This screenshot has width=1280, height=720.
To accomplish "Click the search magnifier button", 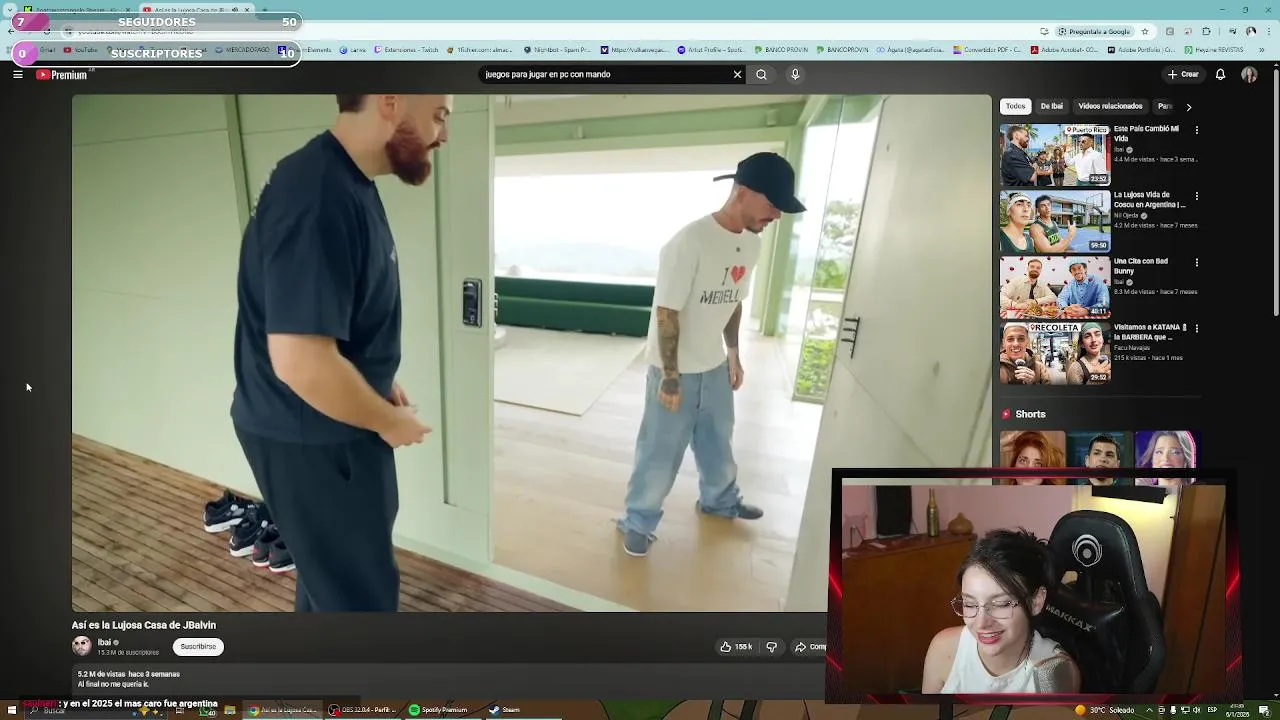I will (x=761, y=74).
